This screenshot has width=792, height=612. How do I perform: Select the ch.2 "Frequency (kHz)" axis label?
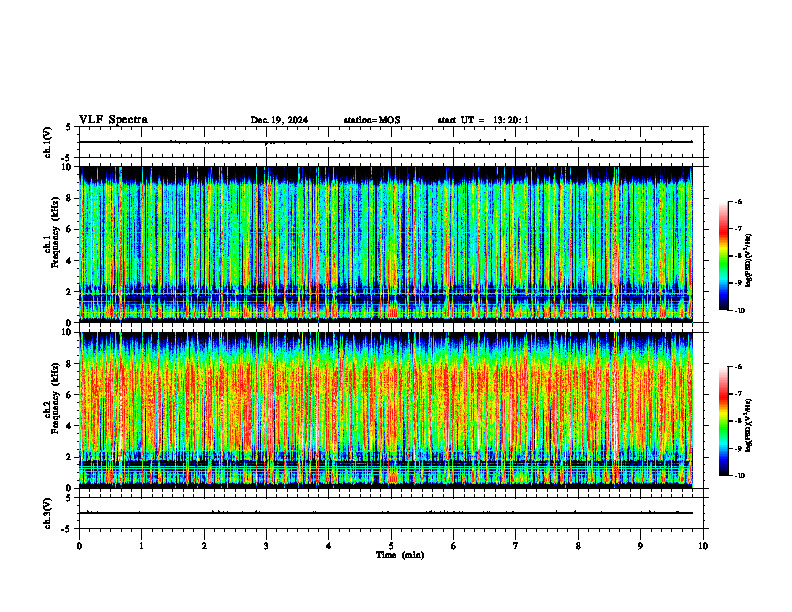55,397
